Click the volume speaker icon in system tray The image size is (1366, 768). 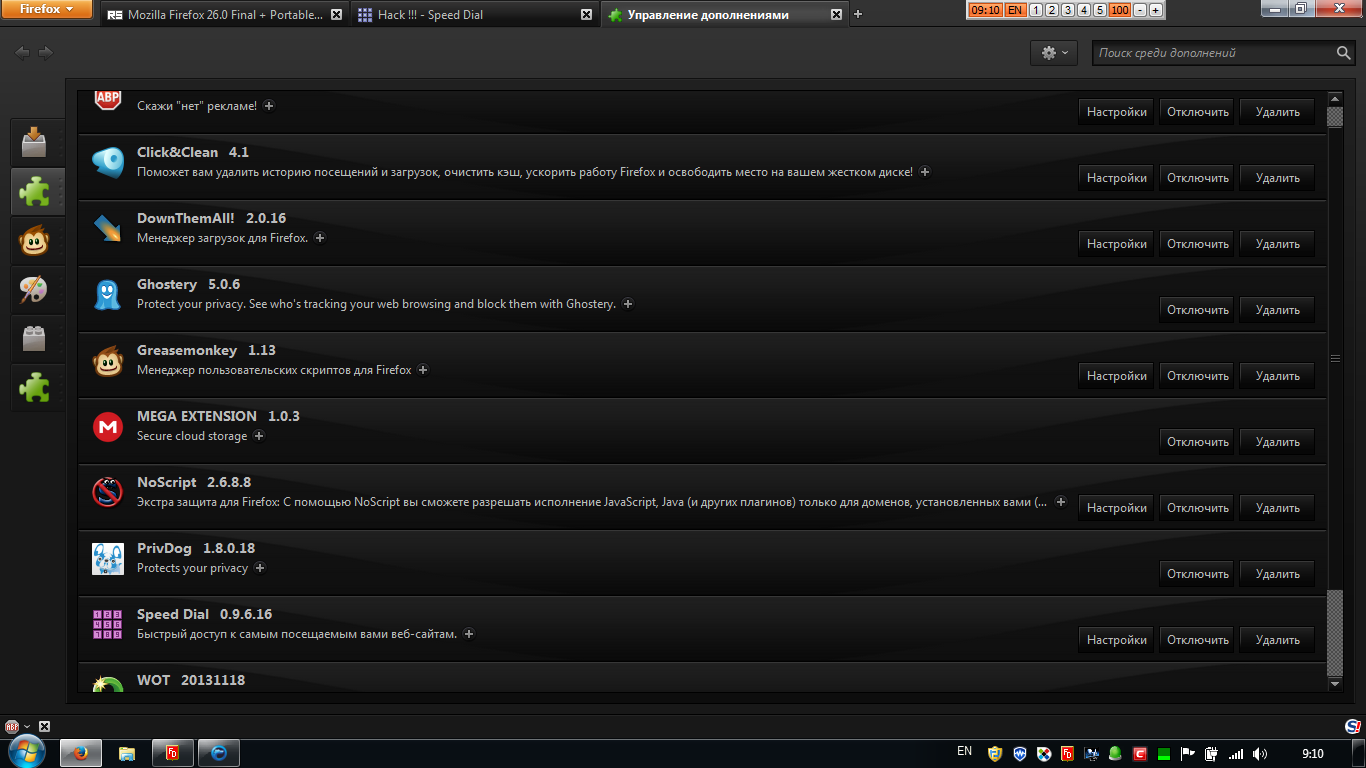[1260, 754]
